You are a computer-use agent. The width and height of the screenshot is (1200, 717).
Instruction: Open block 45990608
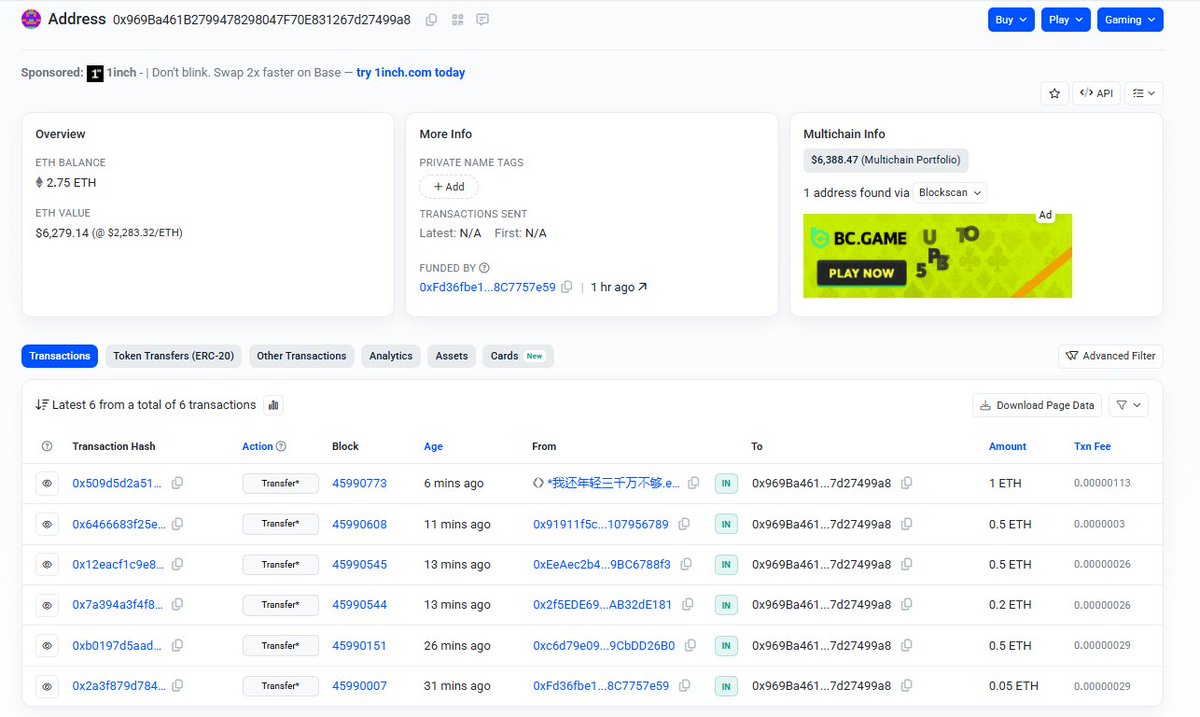coord(359,524)
